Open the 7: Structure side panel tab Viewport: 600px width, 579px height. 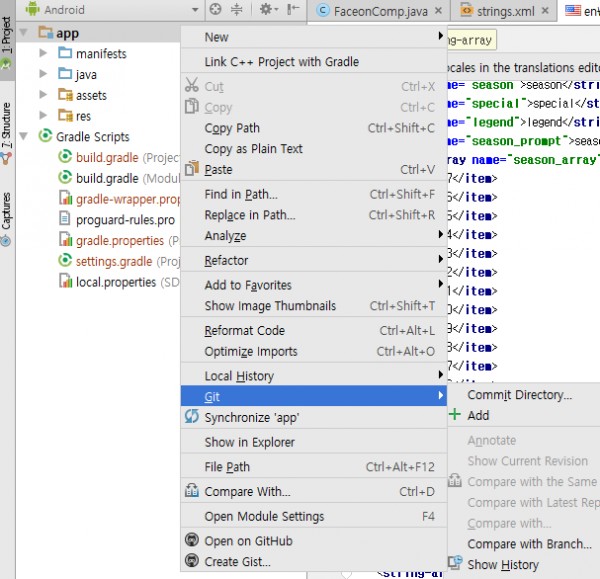pyautogui.click(x=7, y=134)
